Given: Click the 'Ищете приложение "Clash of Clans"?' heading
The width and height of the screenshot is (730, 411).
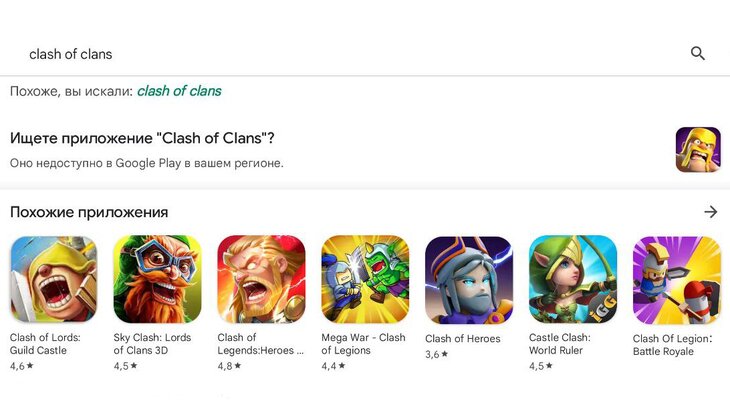Looking at the screenshot, I should (142, 138).
